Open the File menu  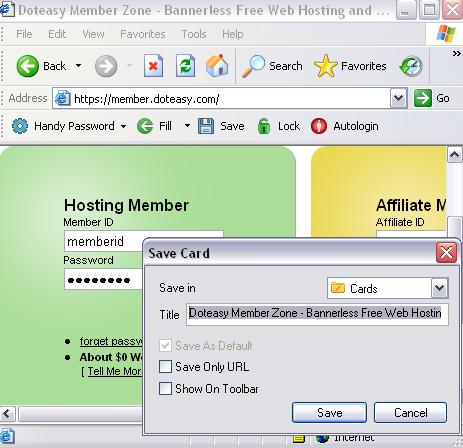pos(24,34)
